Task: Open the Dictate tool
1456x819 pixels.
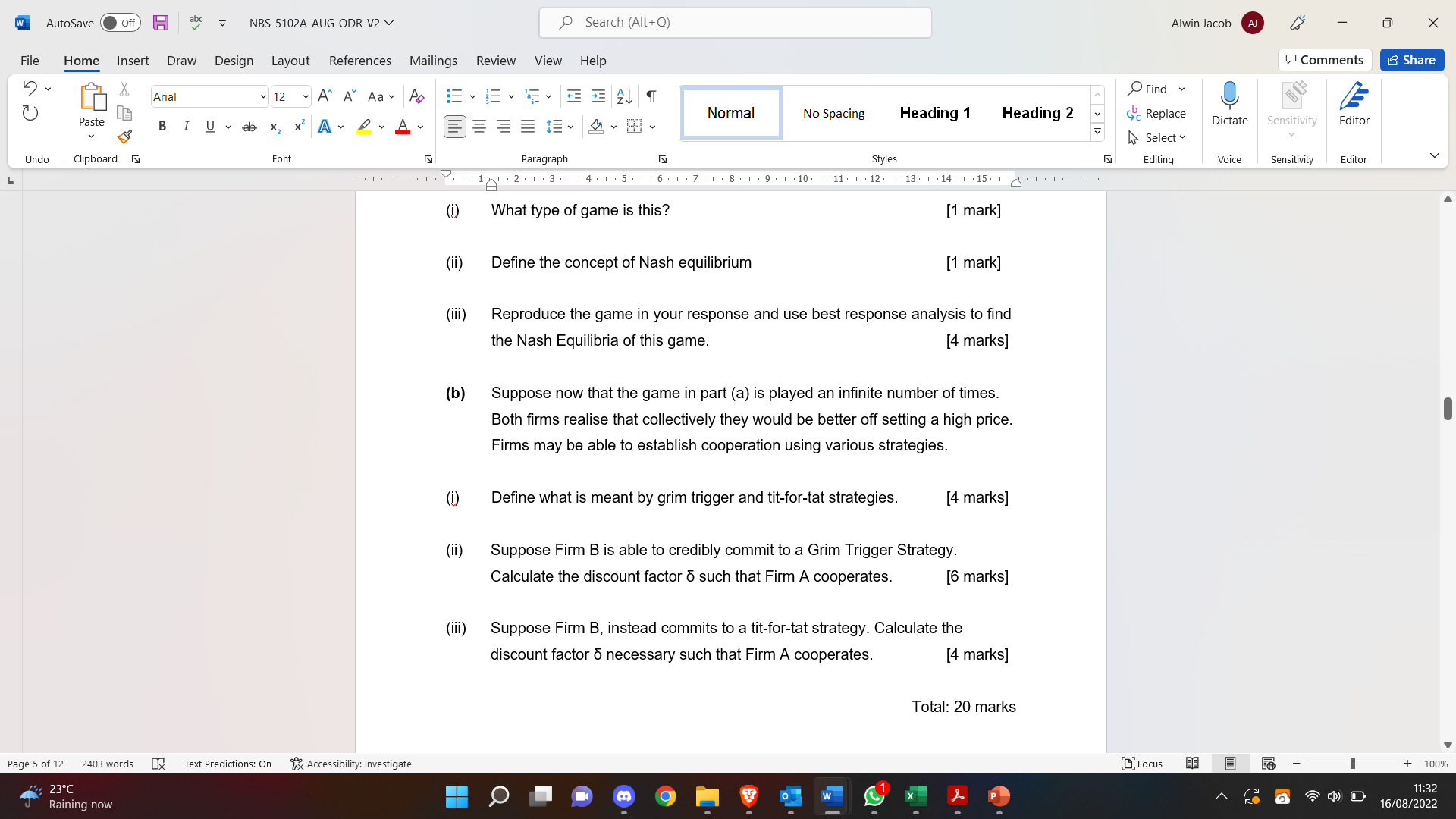Action: (1229, 104)
